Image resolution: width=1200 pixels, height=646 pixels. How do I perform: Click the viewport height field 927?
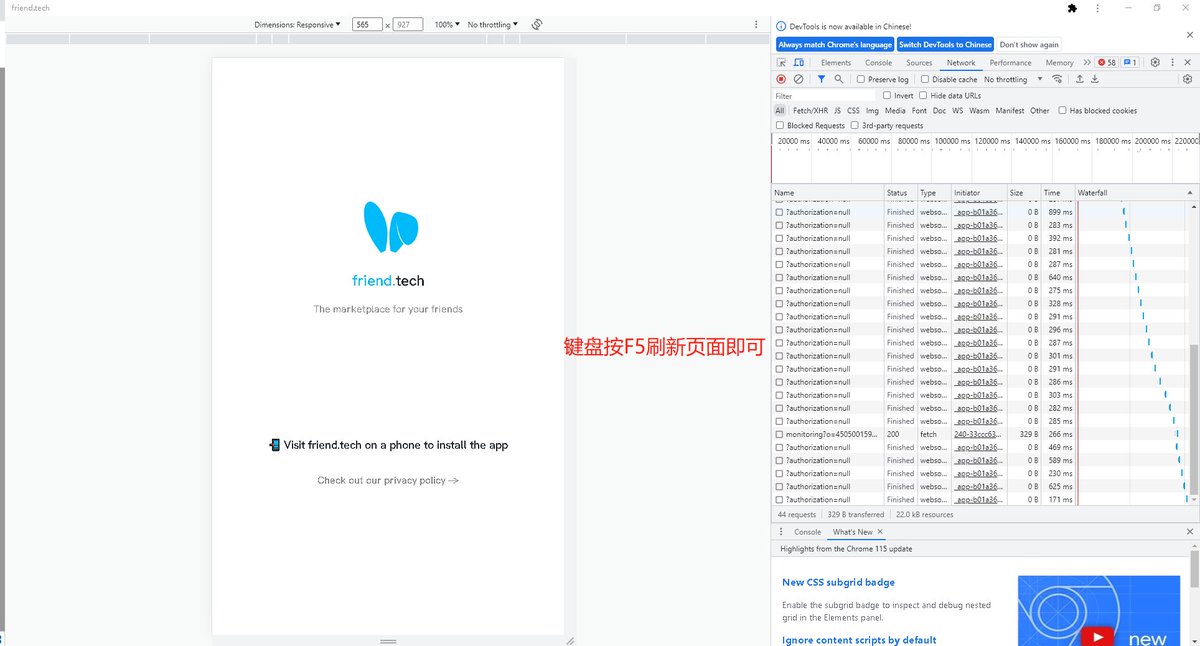pos(408,24)
